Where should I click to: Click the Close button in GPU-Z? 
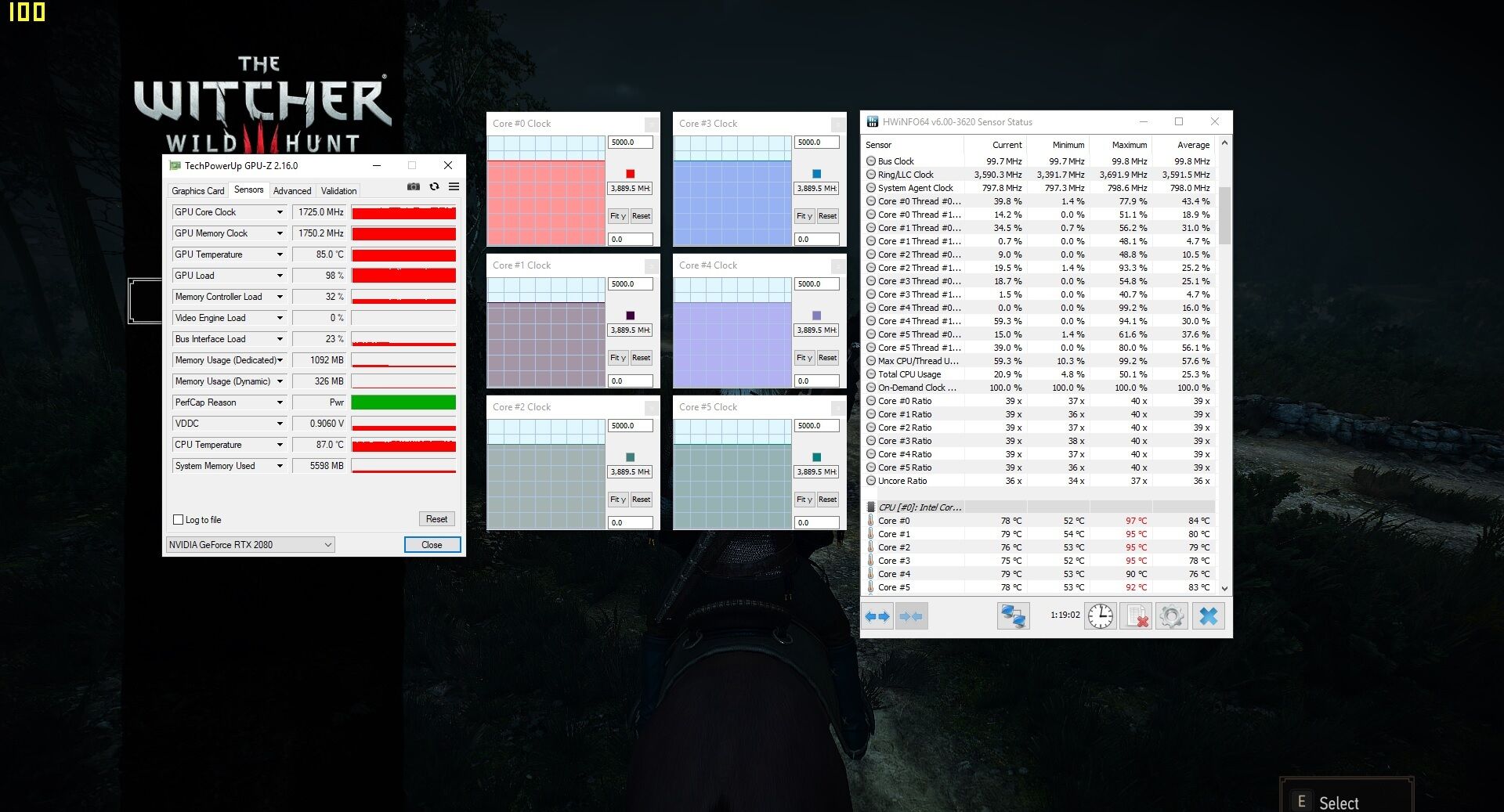(x=432, y=544)
